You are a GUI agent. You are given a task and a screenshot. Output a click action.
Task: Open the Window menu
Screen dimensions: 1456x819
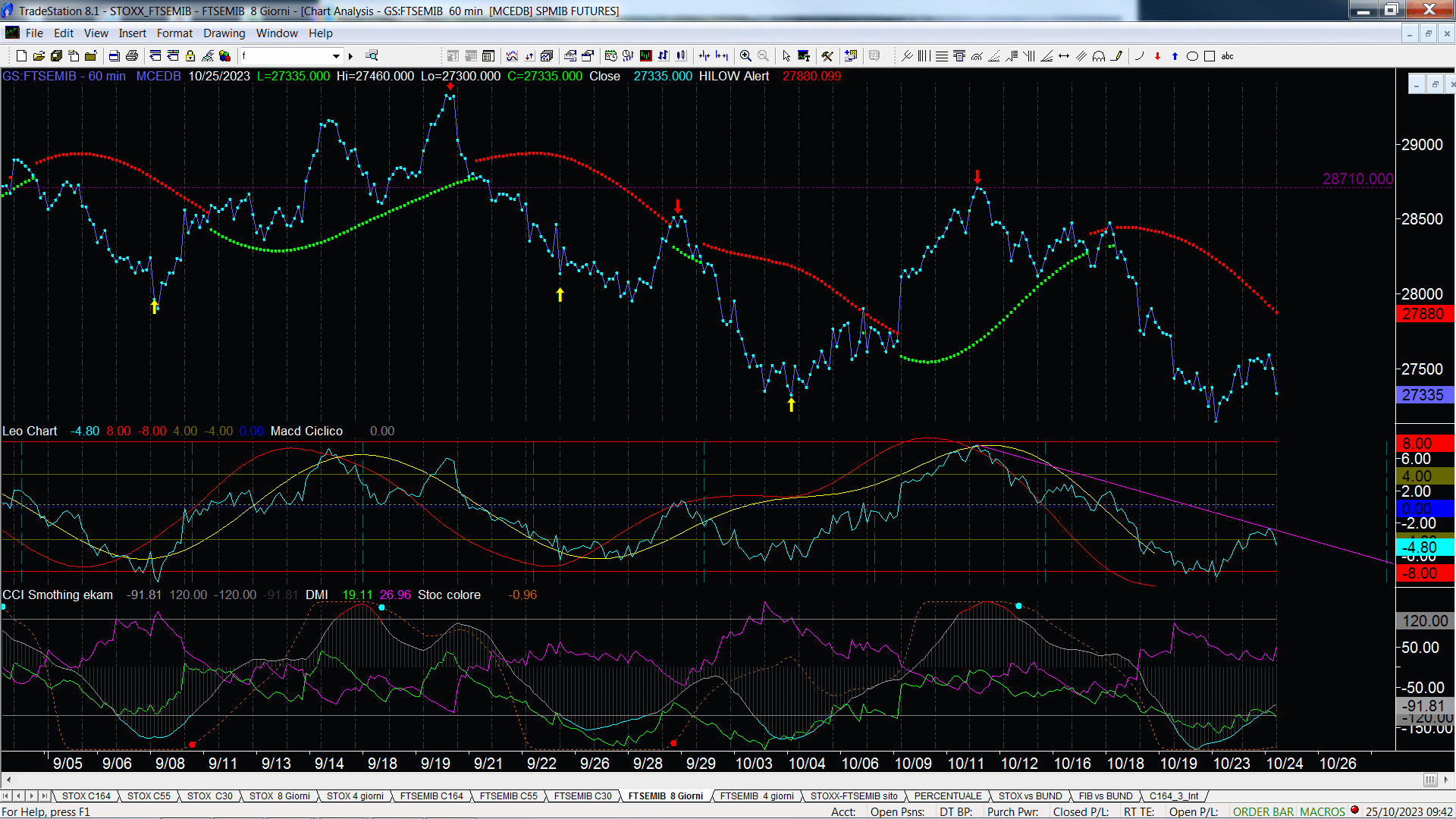click(x=277, y=33)
